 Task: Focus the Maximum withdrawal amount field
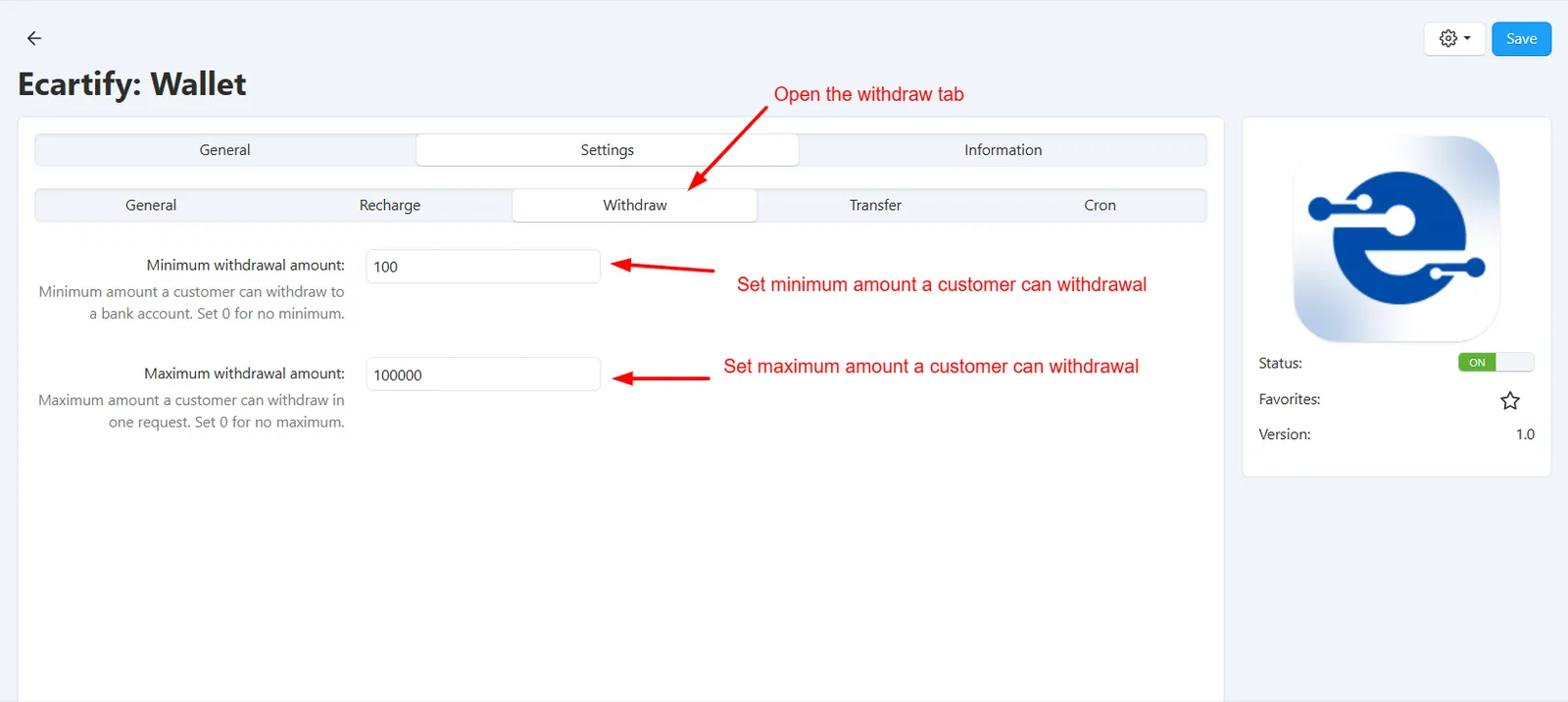point(483,375)
